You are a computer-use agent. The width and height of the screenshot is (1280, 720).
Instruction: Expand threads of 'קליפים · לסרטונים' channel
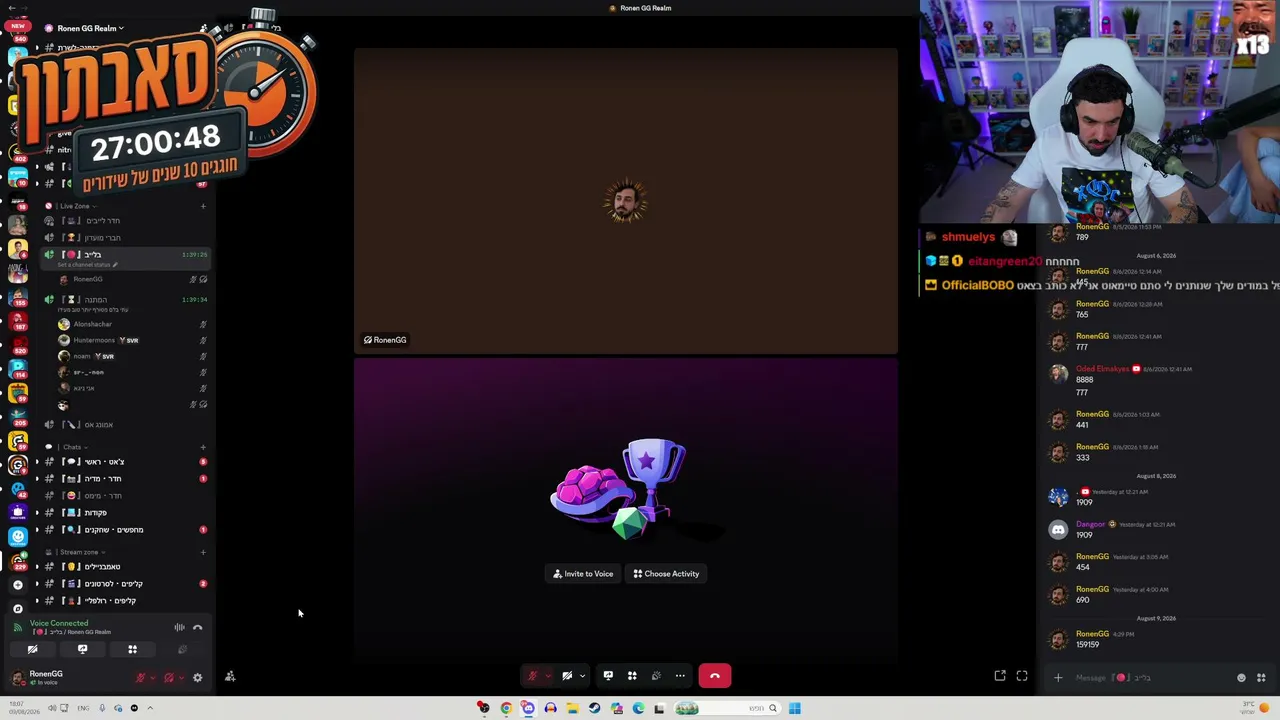pos(37,584)
